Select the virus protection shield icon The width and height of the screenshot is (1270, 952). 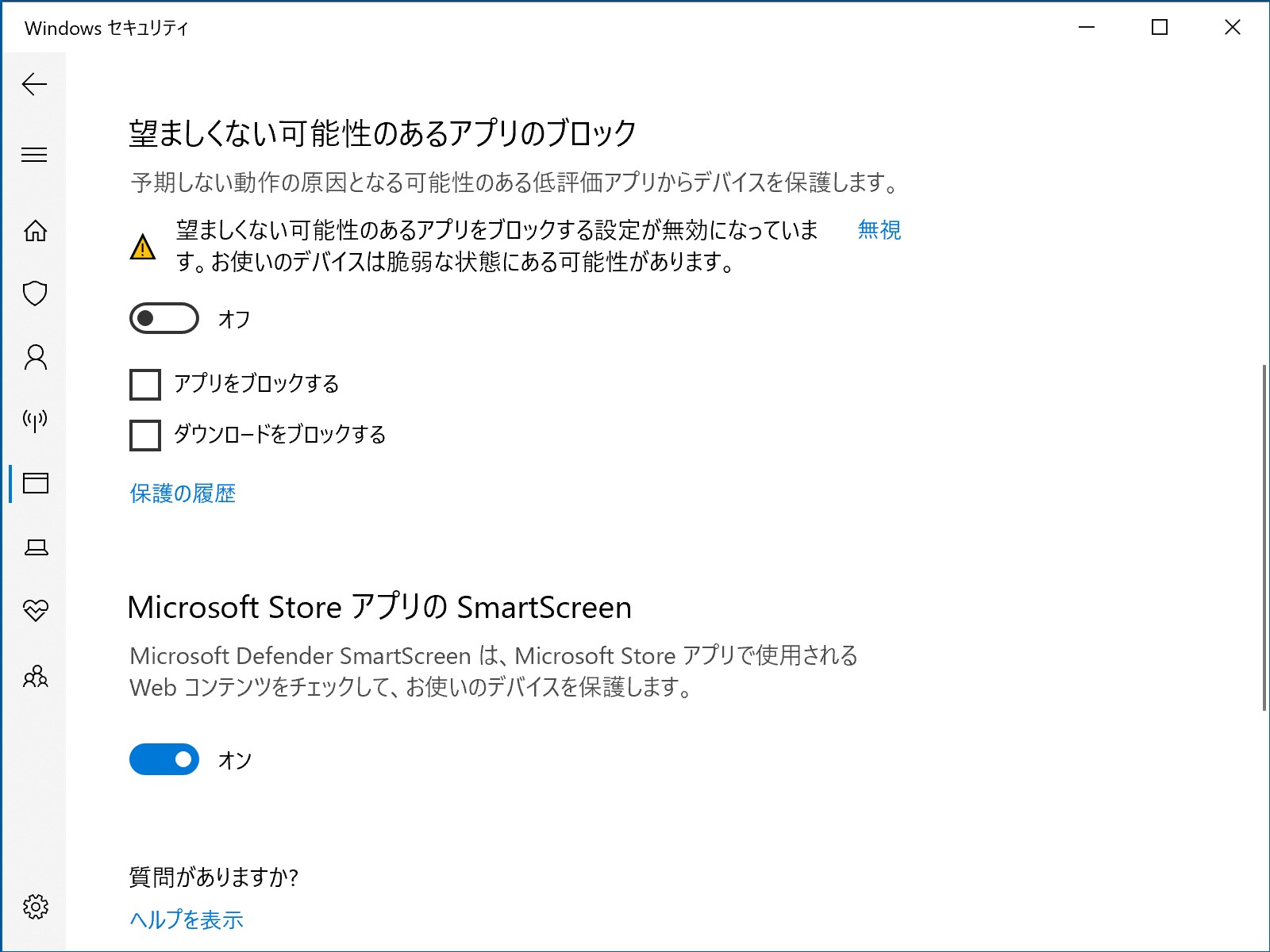[35, 294]
